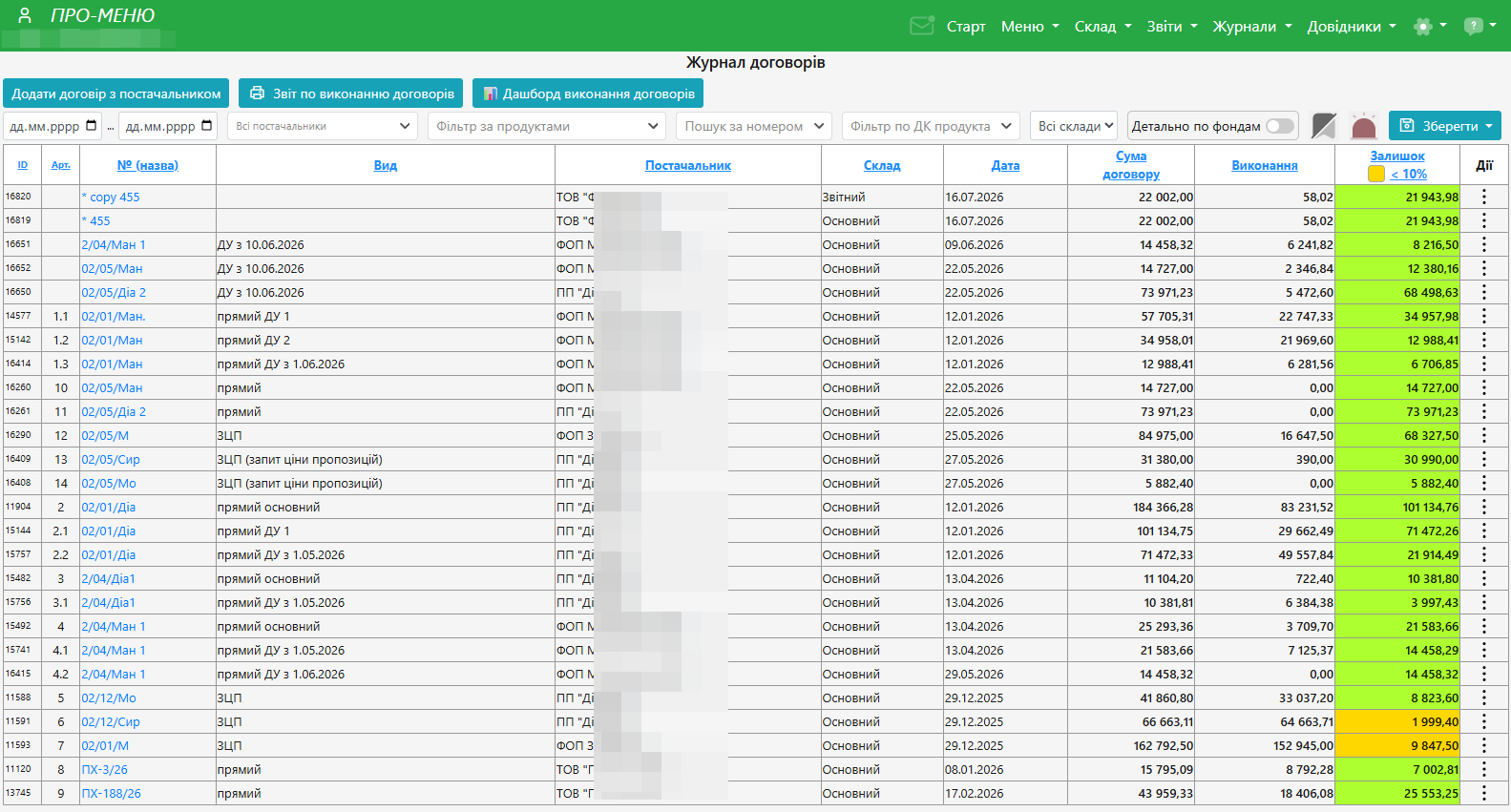This screenshot has height=812, width=1511.
Task: Click the start date input field
Action: (53, 126)
